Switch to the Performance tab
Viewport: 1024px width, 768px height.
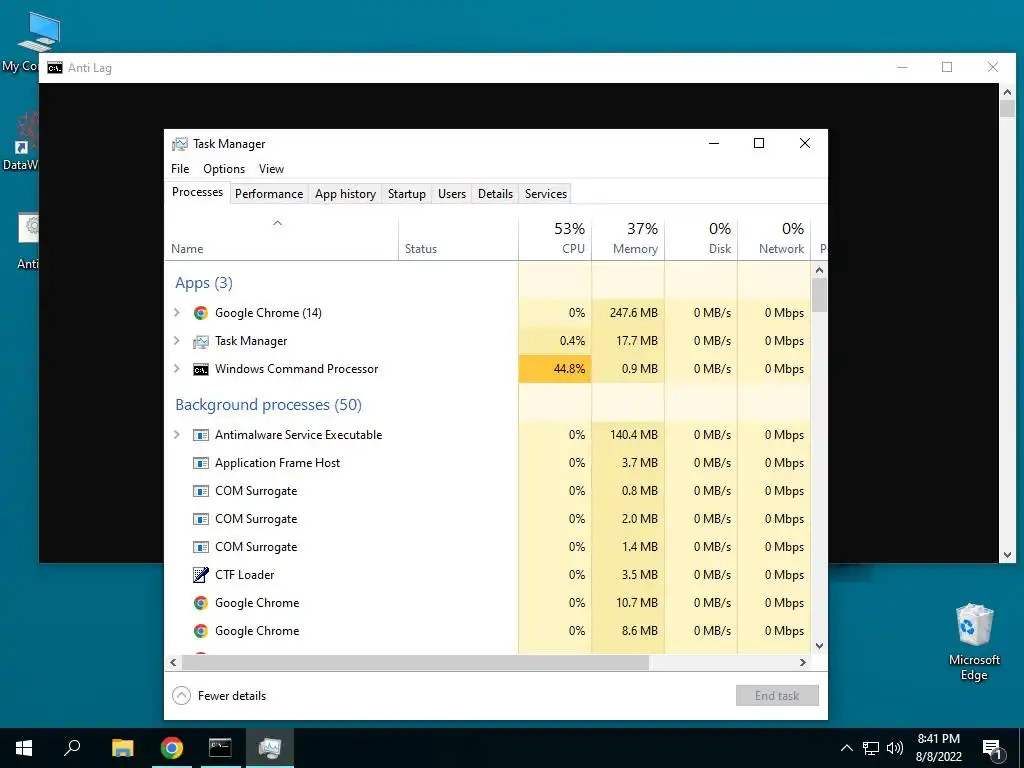269,194
